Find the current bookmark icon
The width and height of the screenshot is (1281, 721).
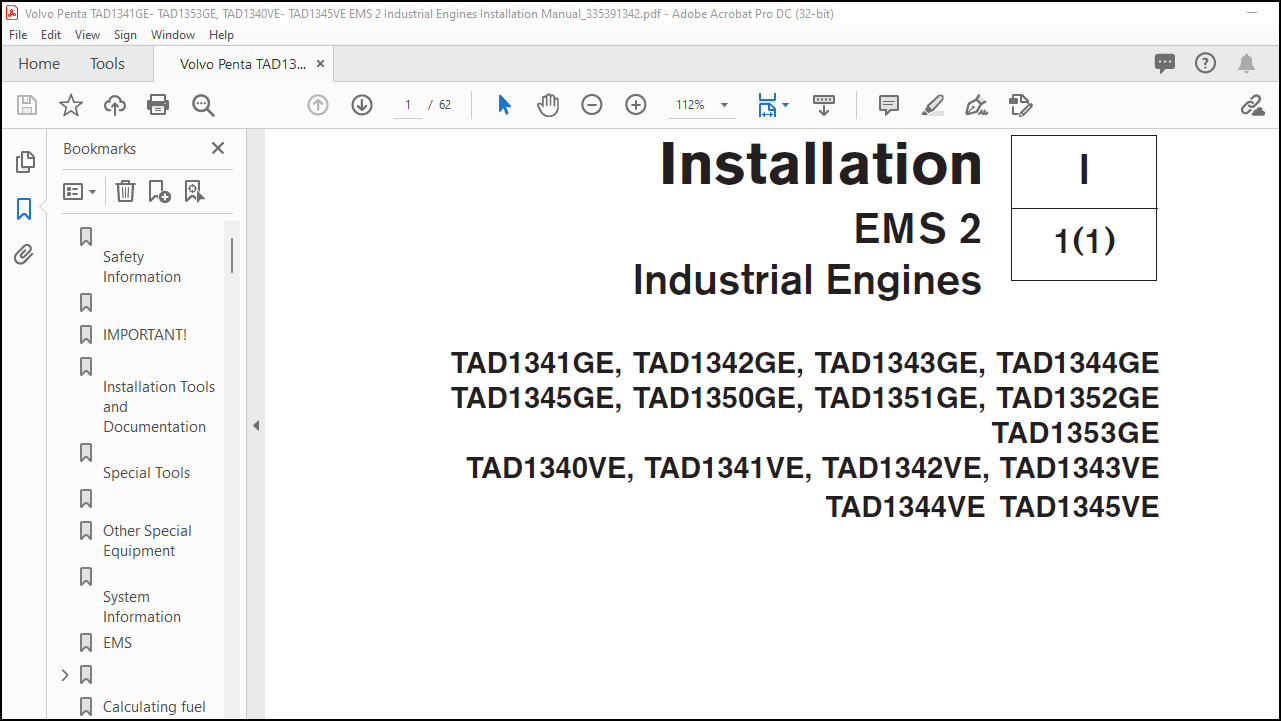(194, 191)
